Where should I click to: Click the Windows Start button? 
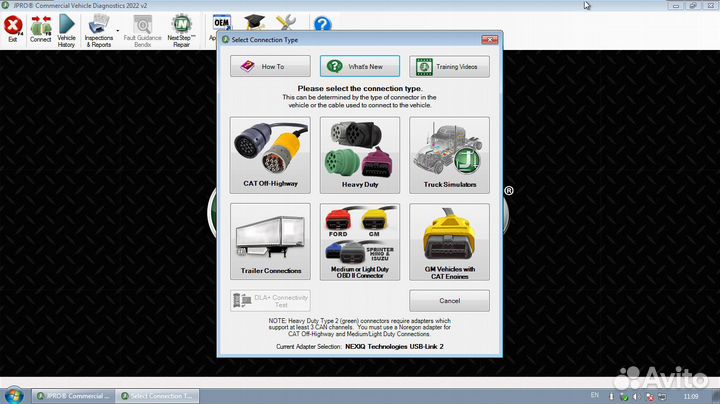13,395
